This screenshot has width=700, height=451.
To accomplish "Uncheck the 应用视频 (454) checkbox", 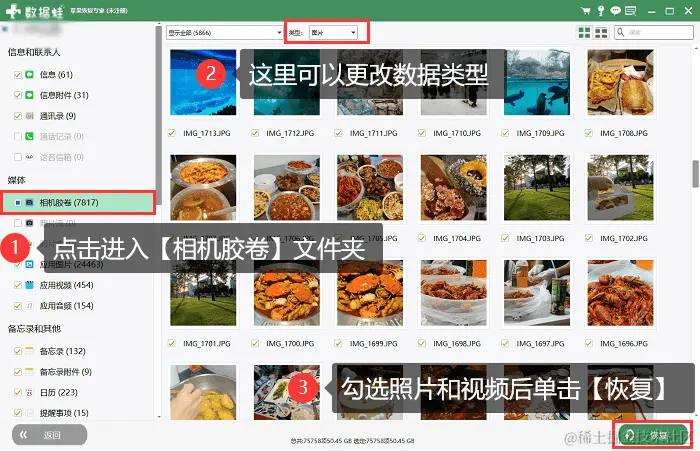I will tap(18, 285).
